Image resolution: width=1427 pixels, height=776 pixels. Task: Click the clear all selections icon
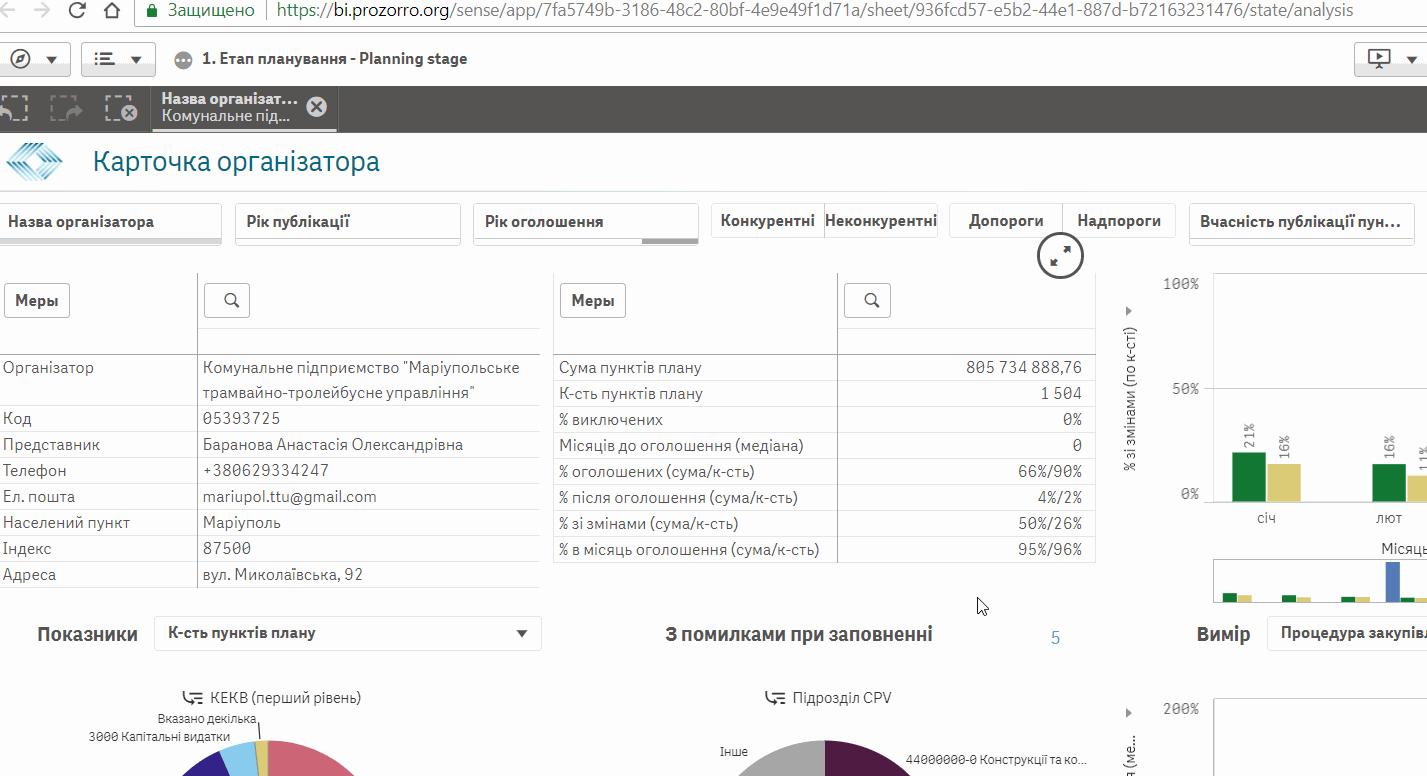pos(120,108)
